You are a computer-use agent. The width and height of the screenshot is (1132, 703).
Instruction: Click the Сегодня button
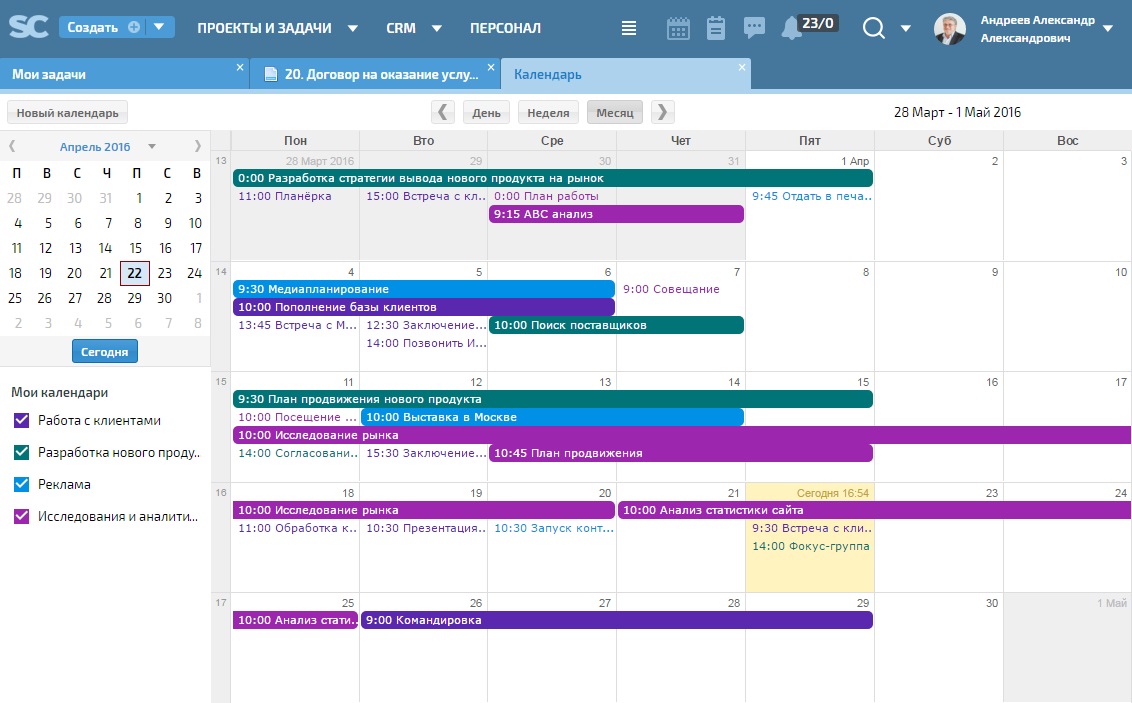(x=105, y=351)
